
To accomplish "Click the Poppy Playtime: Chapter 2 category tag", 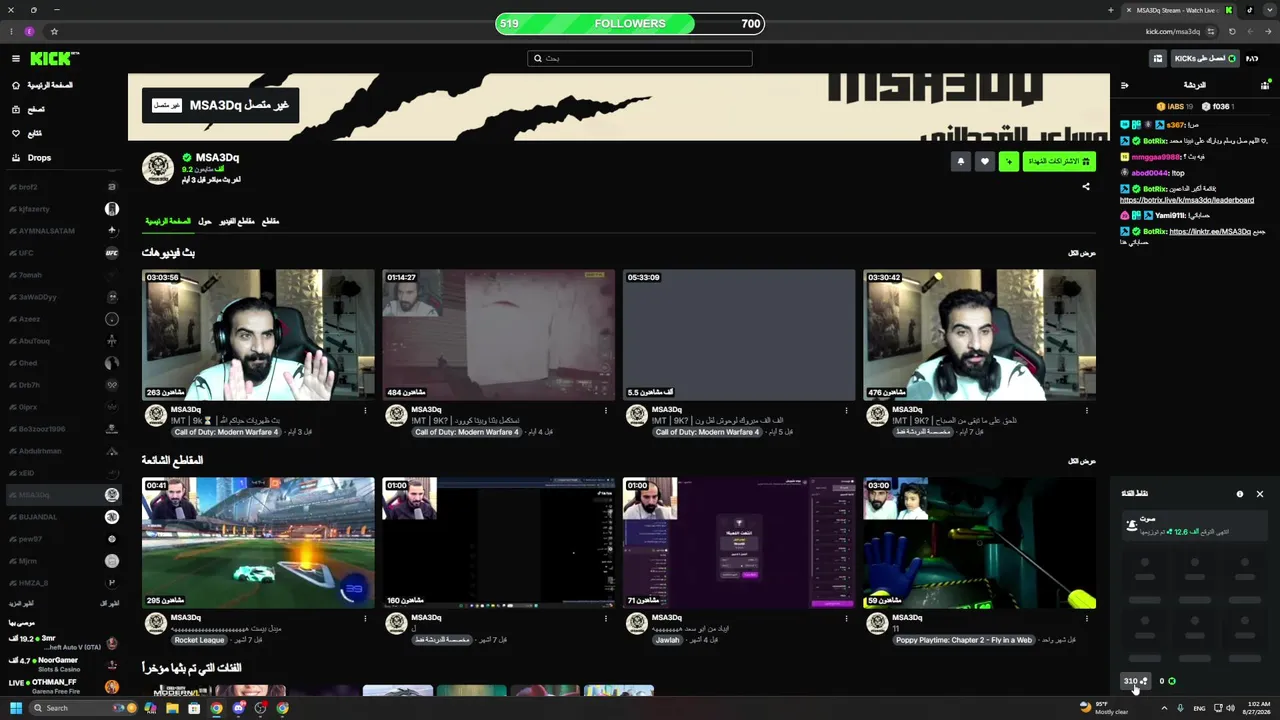I will tap(965, 640).
